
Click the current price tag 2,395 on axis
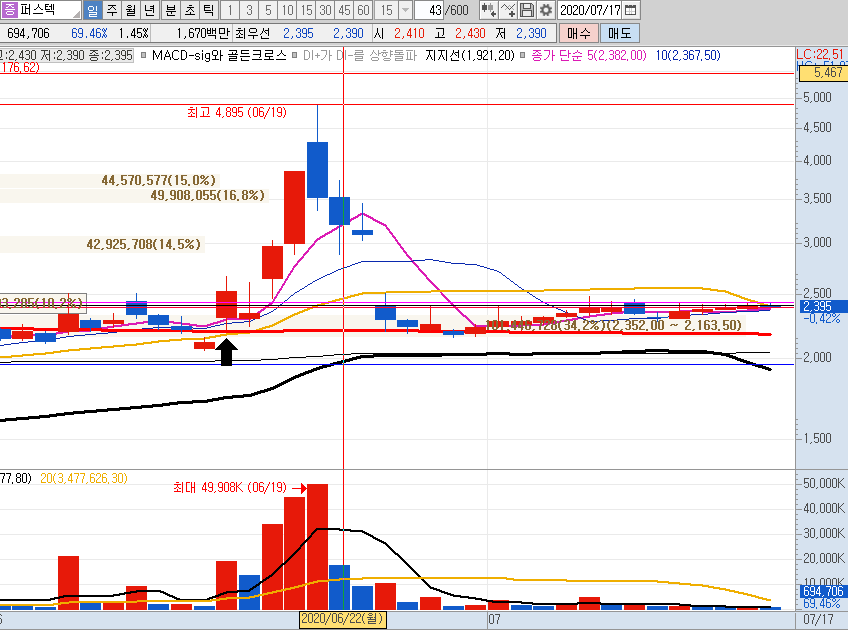tap(823, 307)
